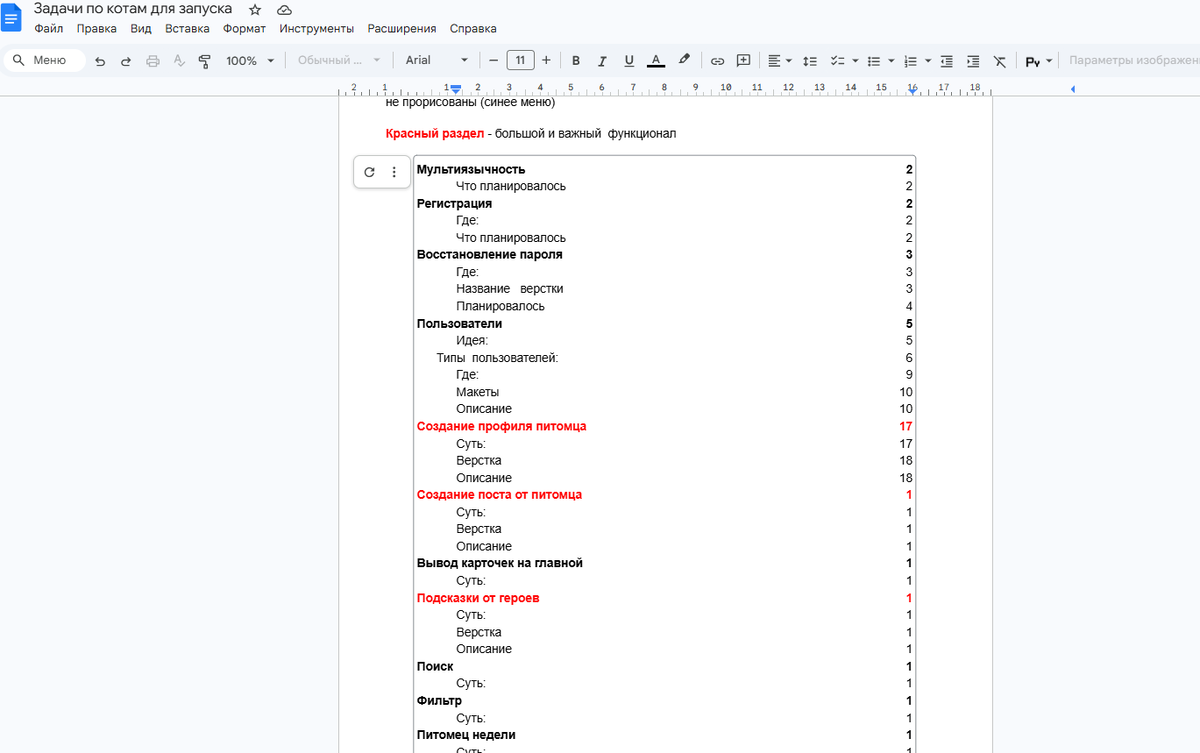Viewport: 1200px width, 753px height.
Task: Click the Макеты entry
Action: 477,393
